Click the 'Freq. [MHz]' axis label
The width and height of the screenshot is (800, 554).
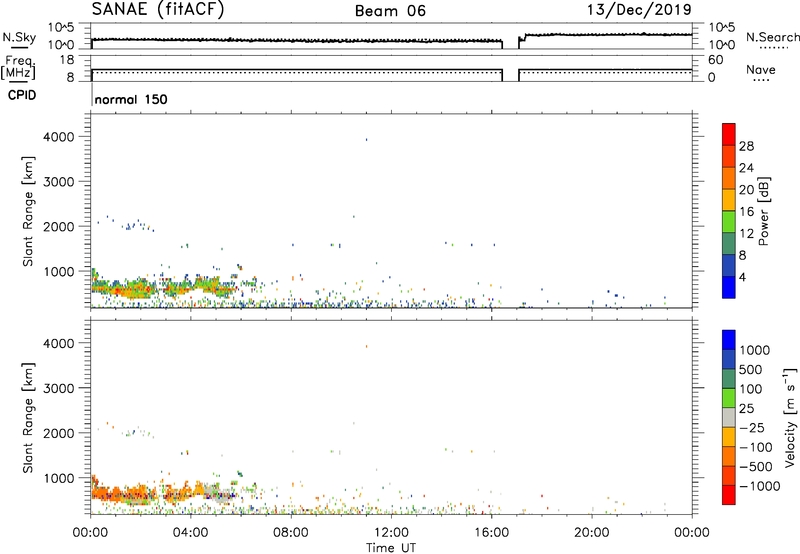click(18, 67)
